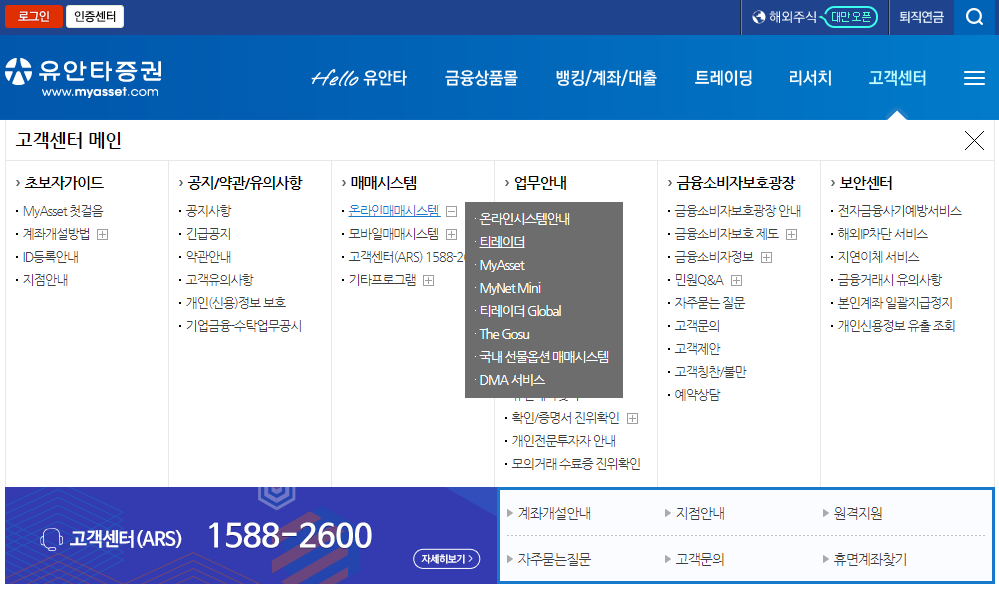Go to ID등록안내
This screenshot has width=999, height=589.
(50, 257)
